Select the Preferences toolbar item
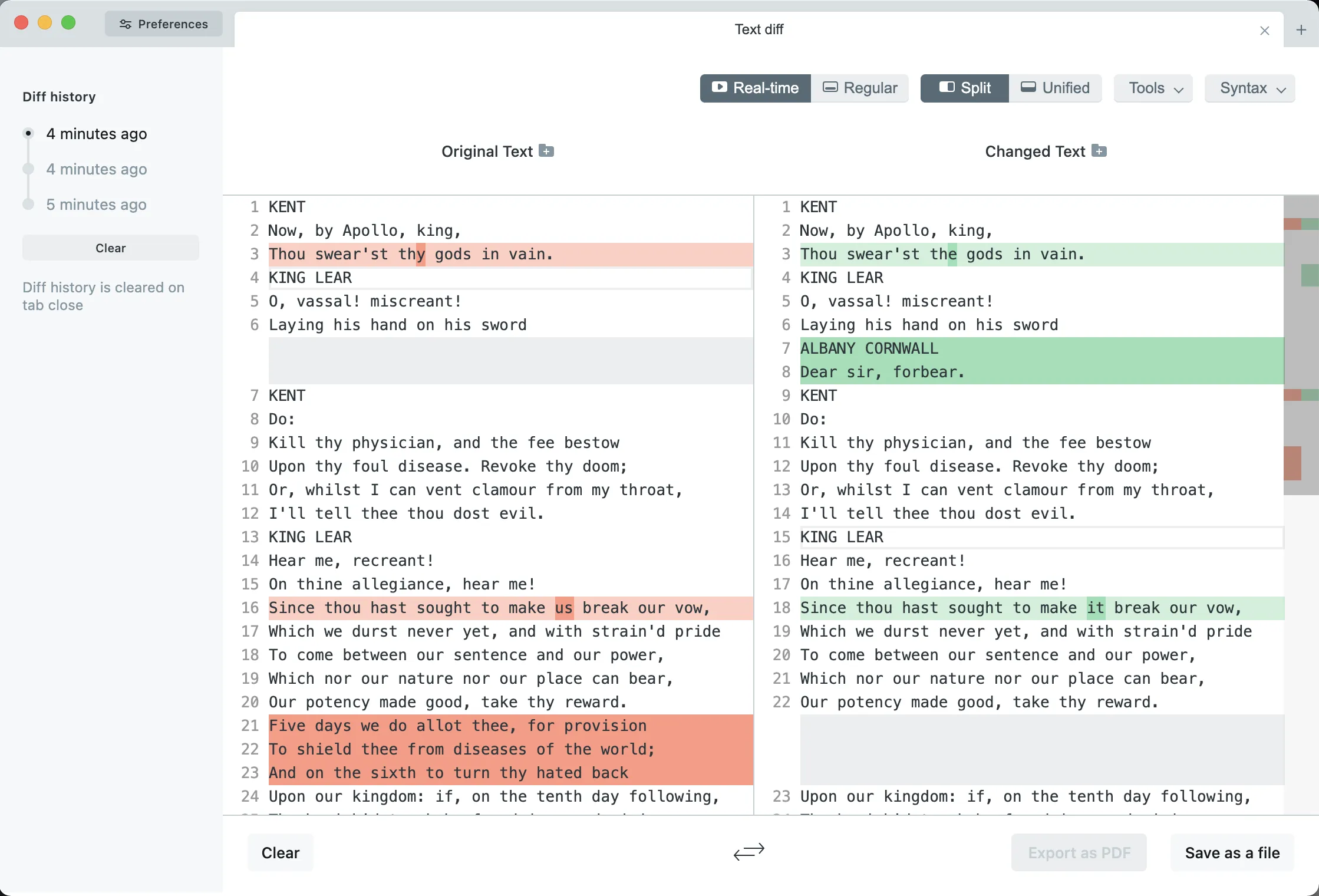1319x896 pixels. 163,23
